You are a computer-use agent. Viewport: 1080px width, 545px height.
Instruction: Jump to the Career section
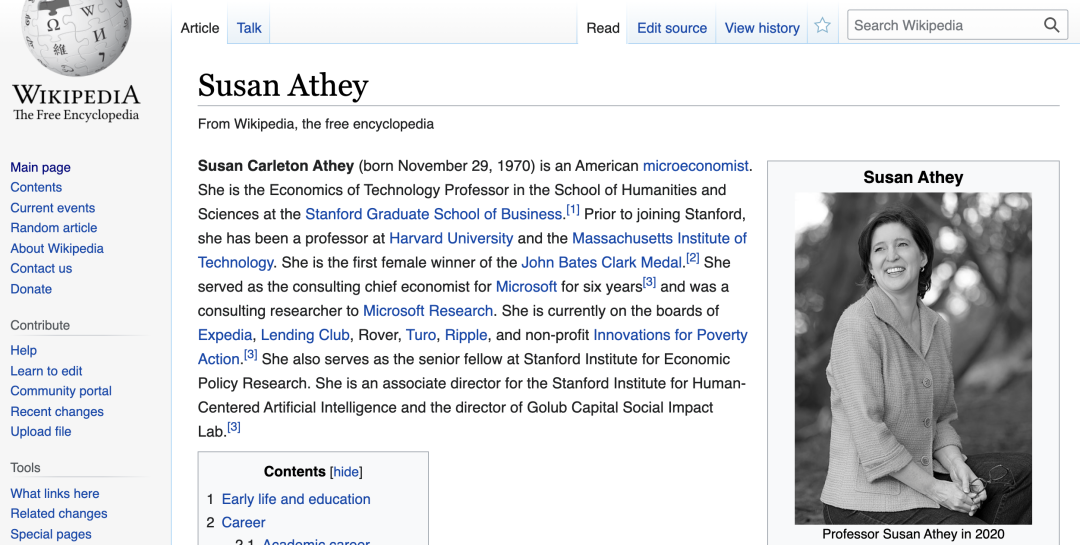click(243, 522)
